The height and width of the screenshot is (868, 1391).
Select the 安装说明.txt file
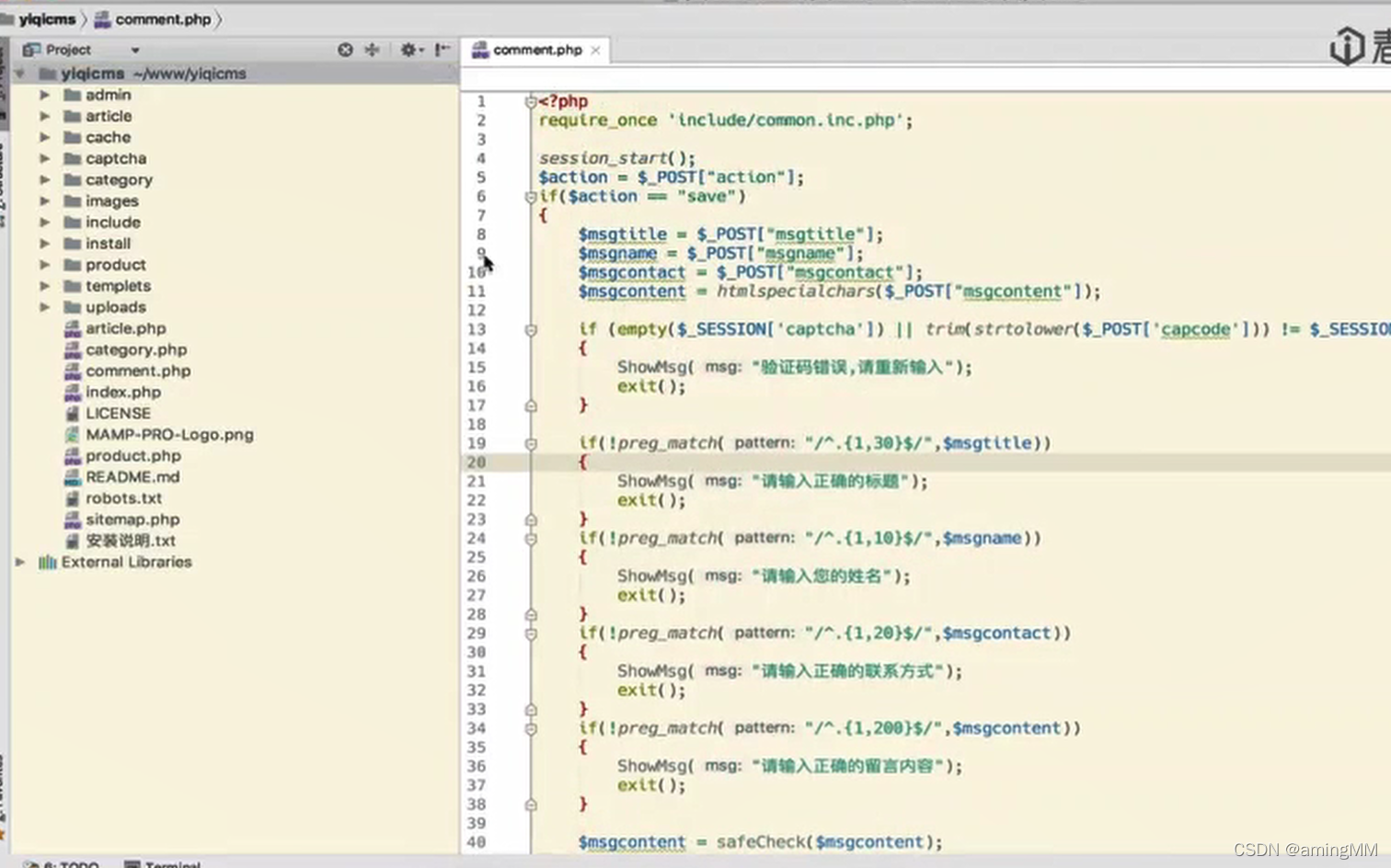131,541
